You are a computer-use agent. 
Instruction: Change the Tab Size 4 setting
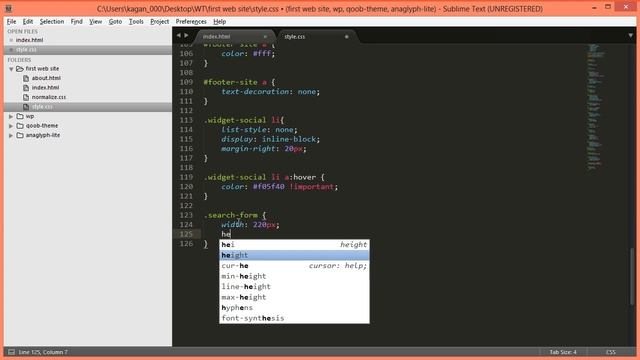(563, 352)
